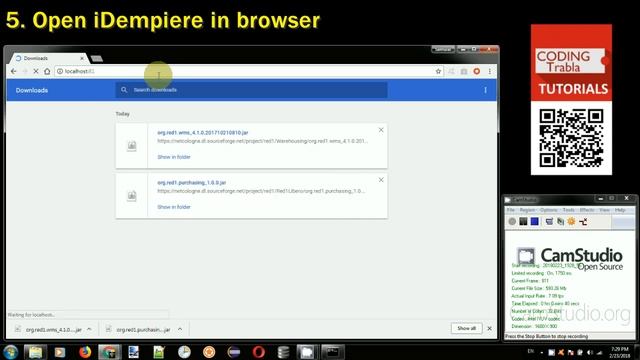
Task: Open CamStudio Options menu
Action: click(548, 210)
